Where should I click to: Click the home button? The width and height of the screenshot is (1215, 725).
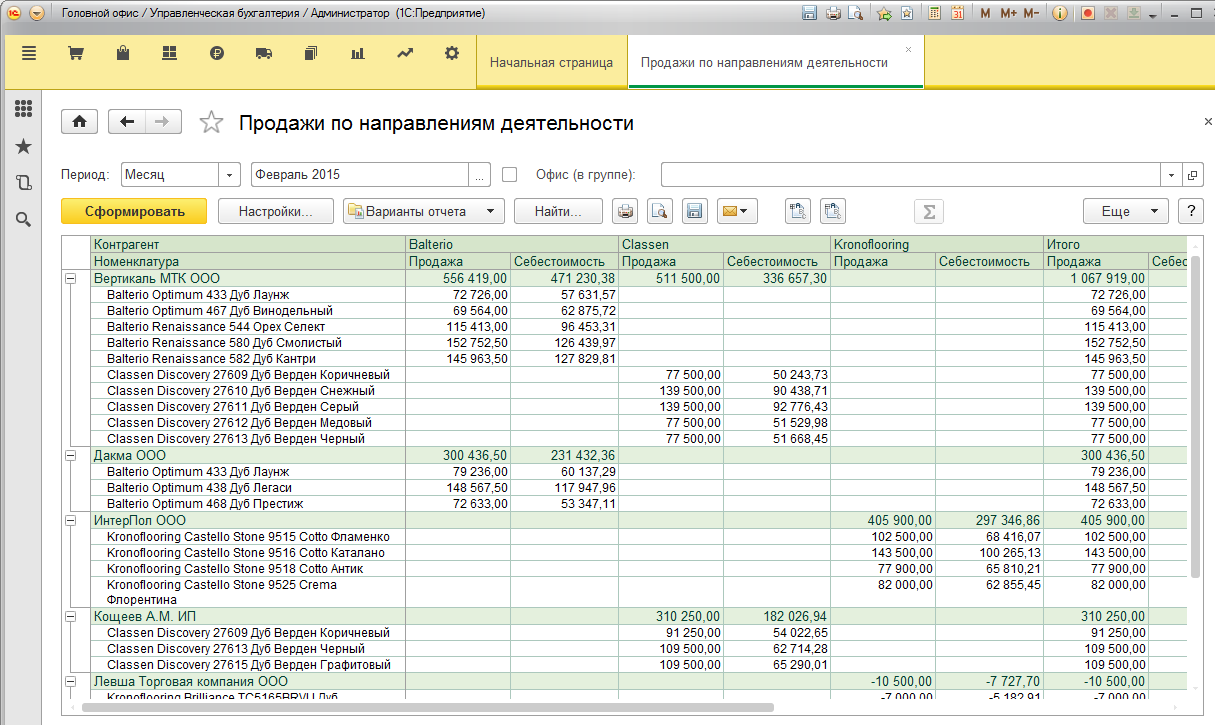(x=80, y=122)
